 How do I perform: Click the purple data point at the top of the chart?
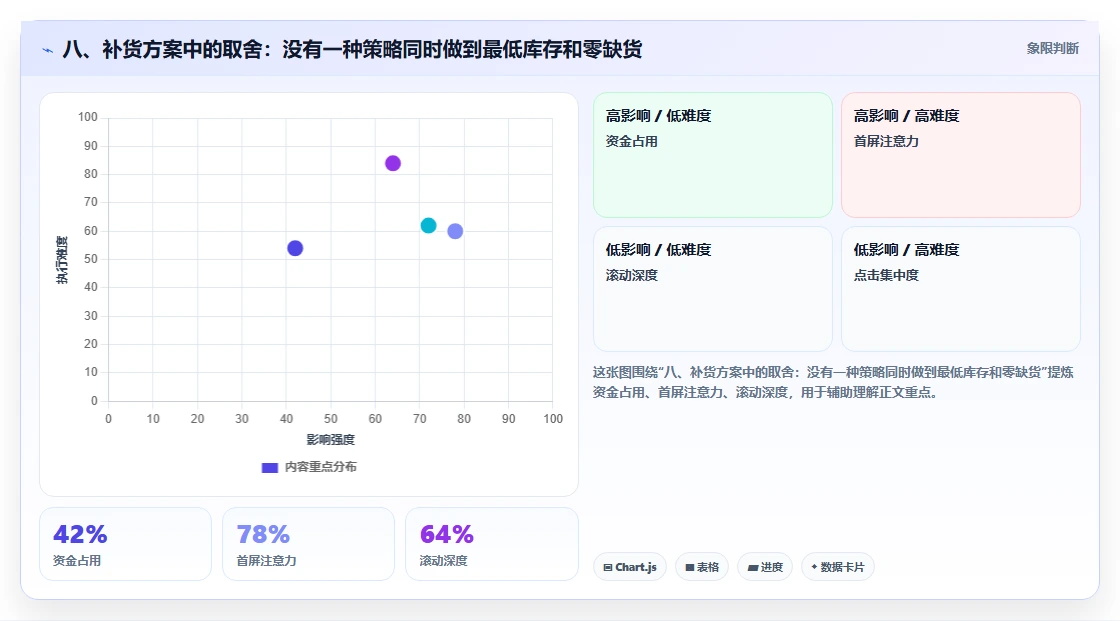point(393,164)
